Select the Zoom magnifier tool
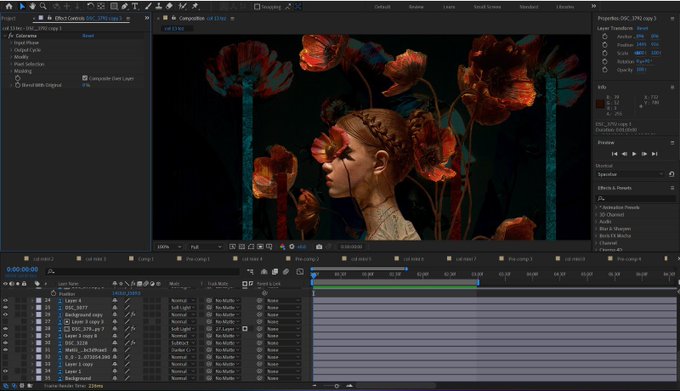 tap(43, 6)
